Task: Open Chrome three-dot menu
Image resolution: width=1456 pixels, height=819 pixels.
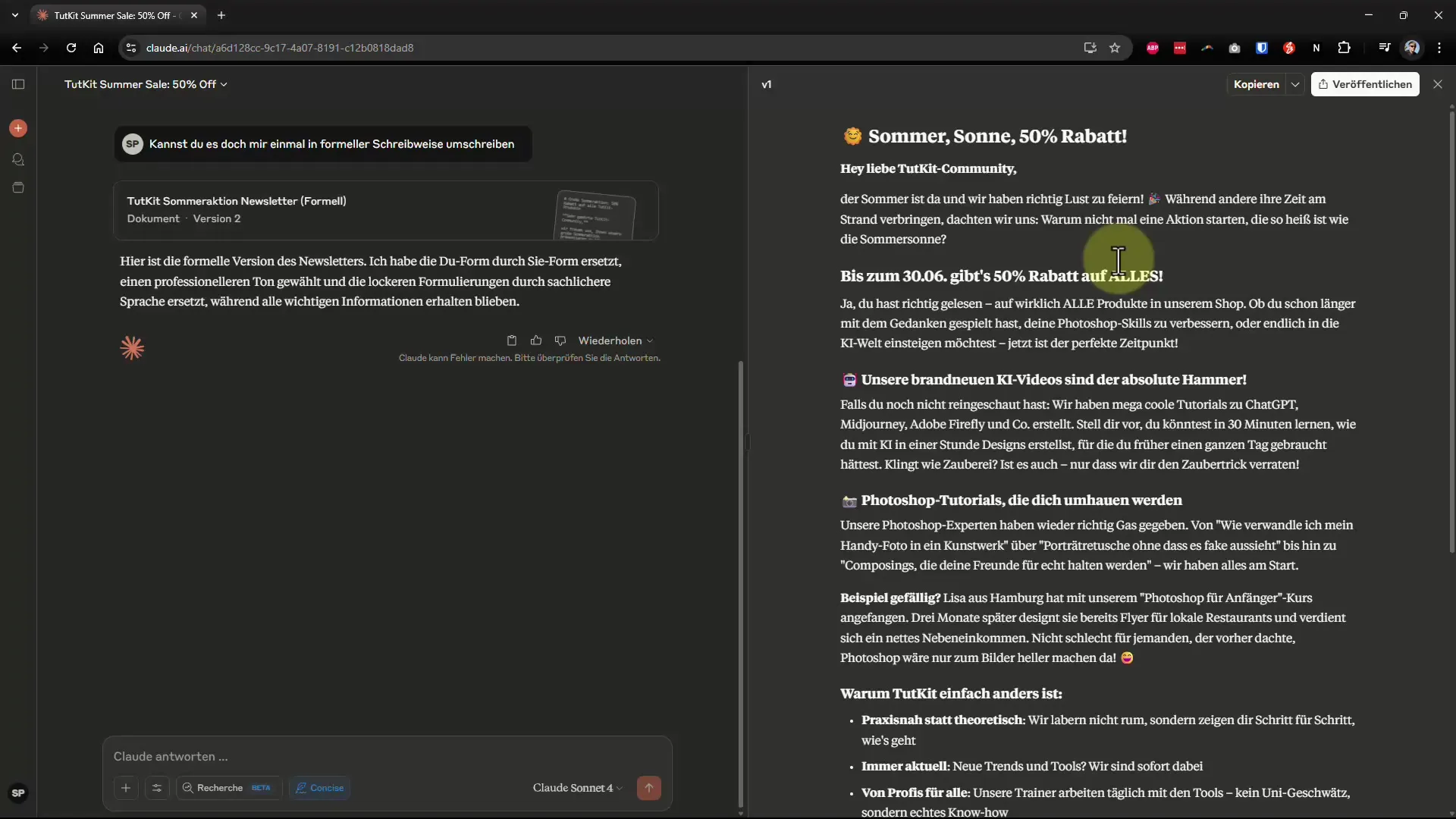Action: tap(1439, 48)
